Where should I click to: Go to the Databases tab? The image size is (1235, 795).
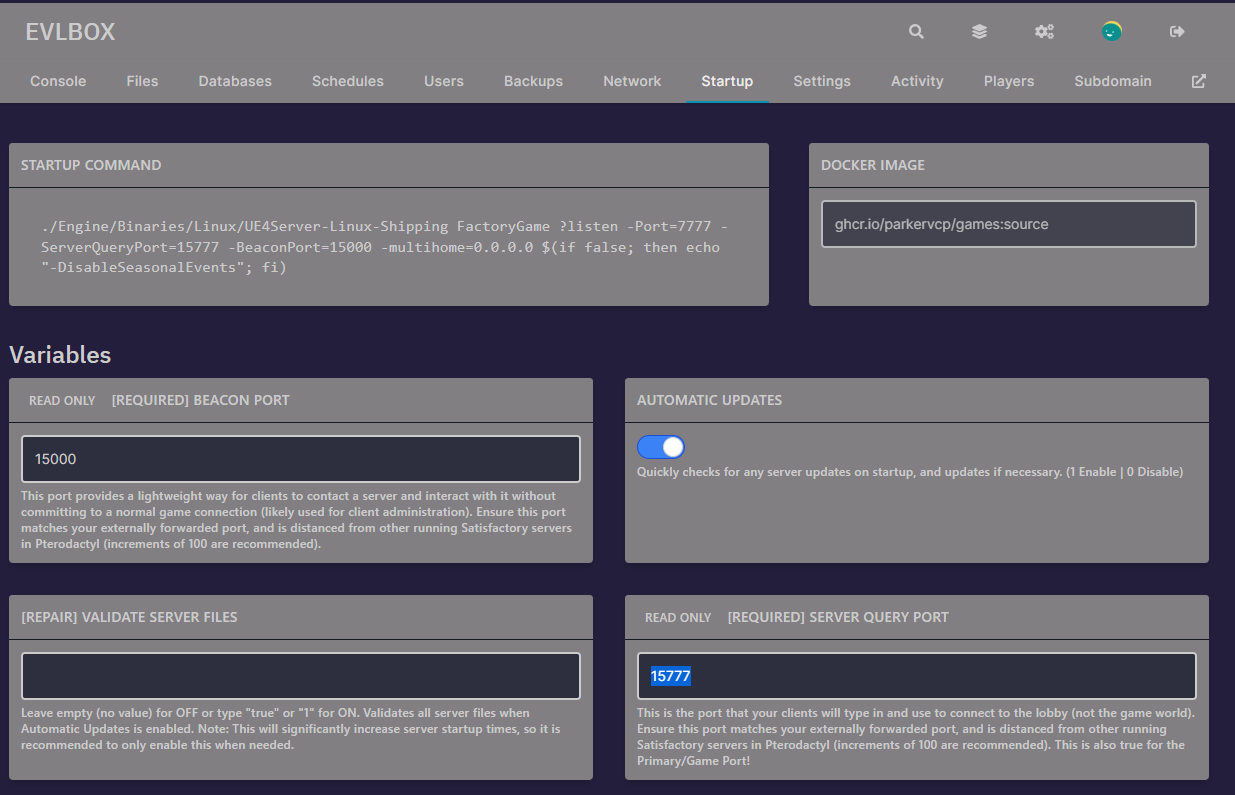click(x=235, y=81)
